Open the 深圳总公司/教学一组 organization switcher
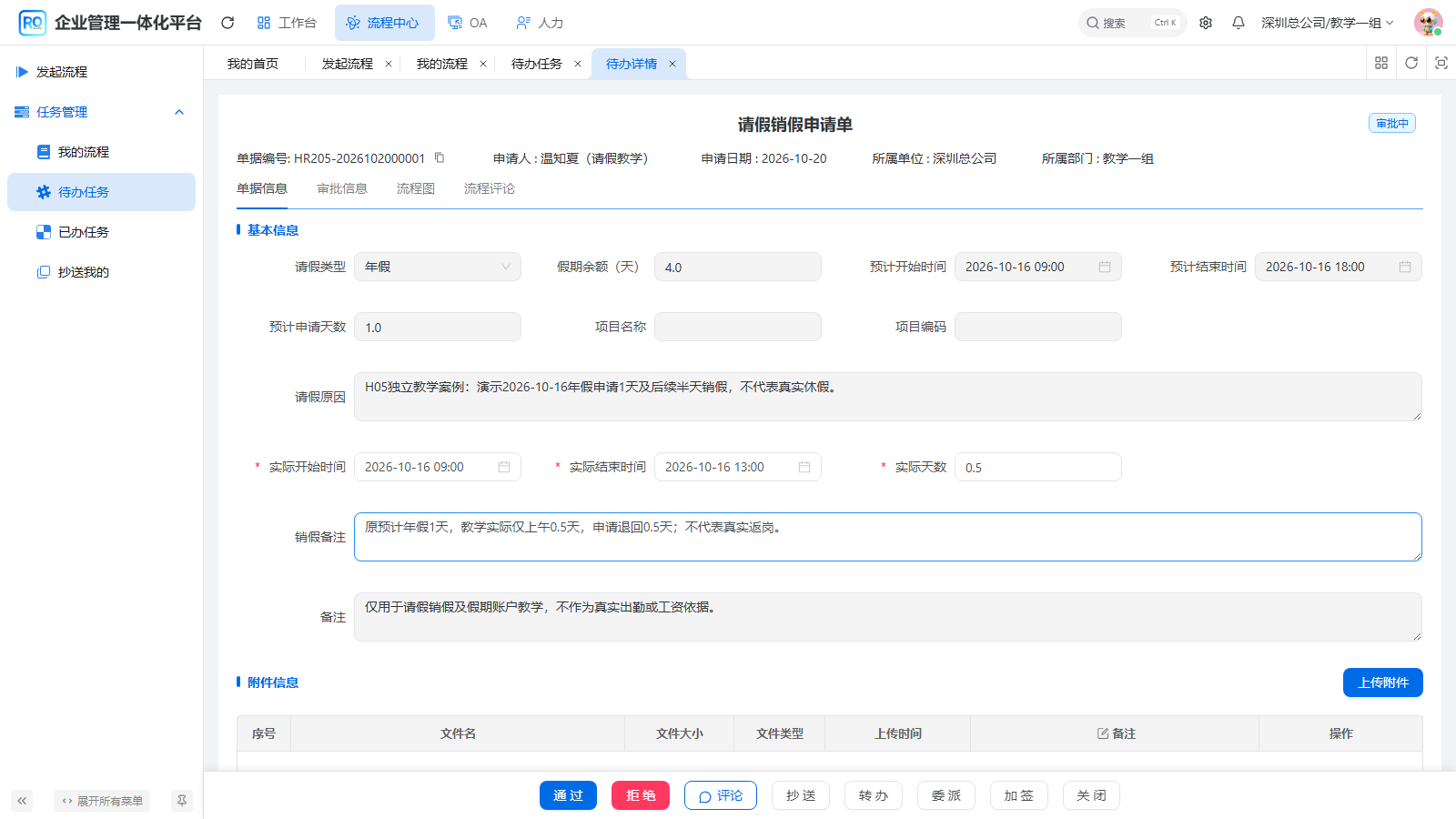 (1327, 23)
